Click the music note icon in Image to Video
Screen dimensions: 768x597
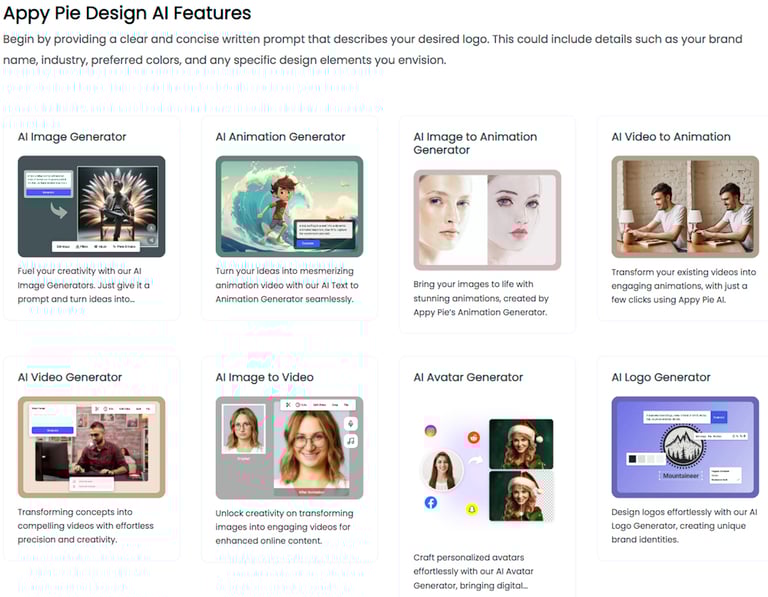point(350,441)
